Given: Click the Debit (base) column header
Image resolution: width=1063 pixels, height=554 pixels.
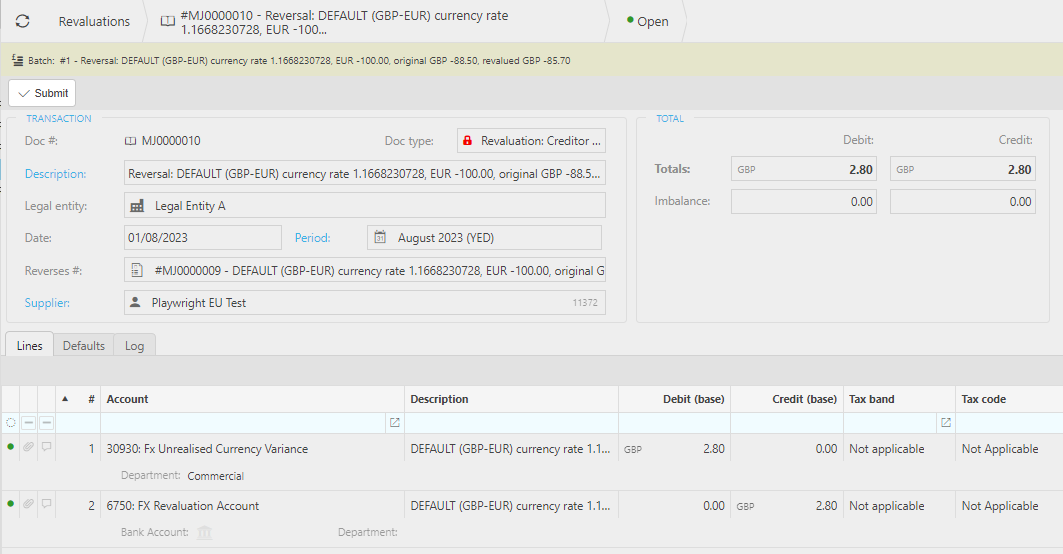Looking at the screenshot, I should [x=675, y=399].
